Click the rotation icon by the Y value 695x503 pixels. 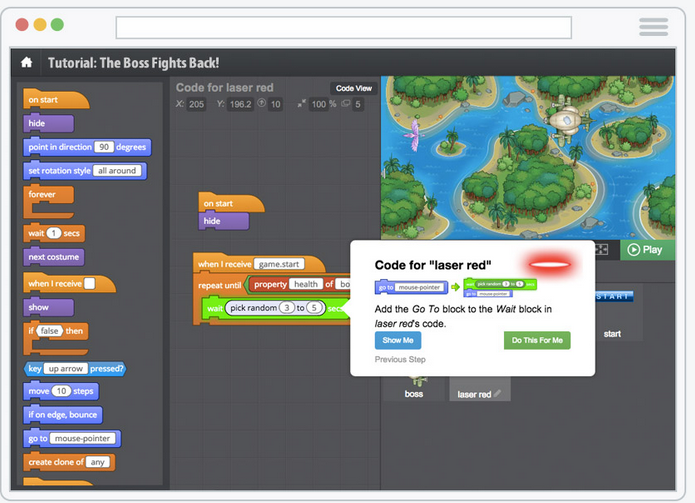pos(261,104)
